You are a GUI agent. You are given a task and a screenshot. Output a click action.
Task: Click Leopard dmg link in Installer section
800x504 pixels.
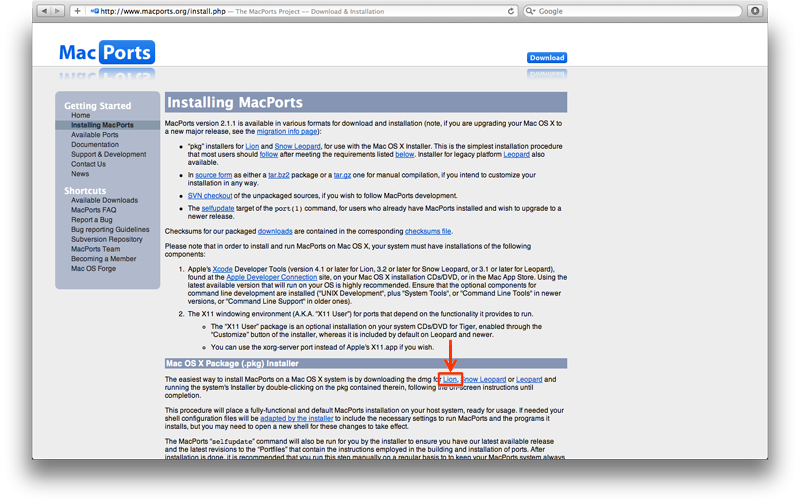coord(529,380)
